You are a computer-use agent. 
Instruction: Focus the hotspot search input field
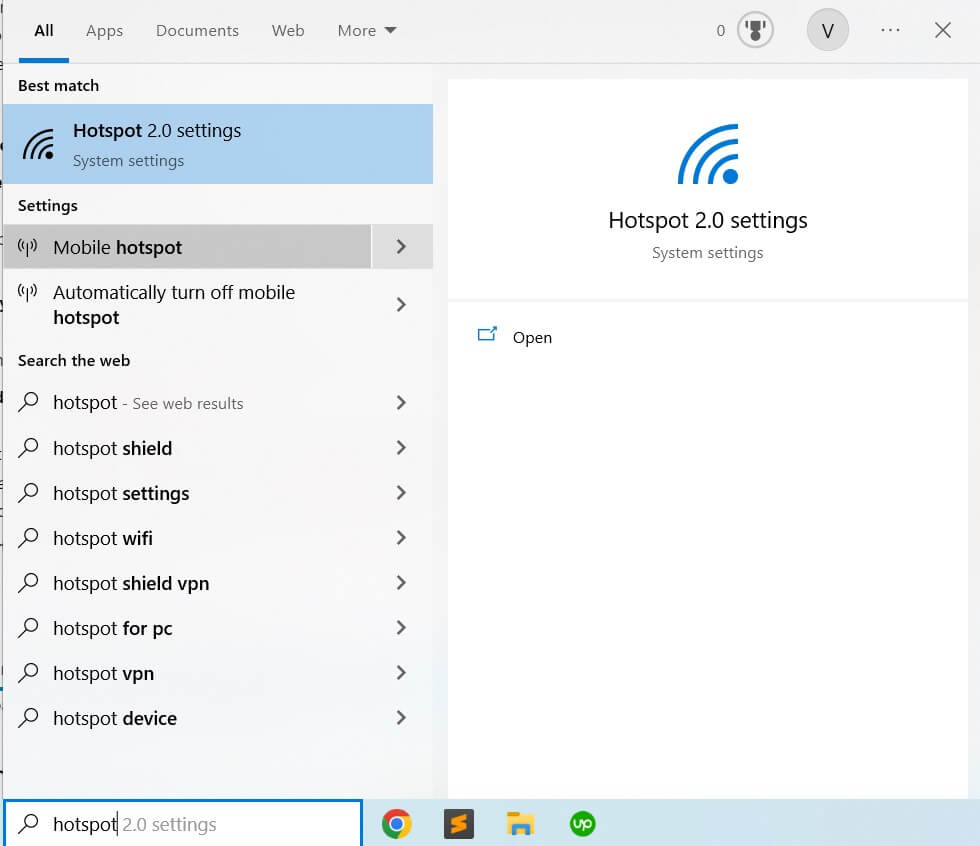[183, 824]
